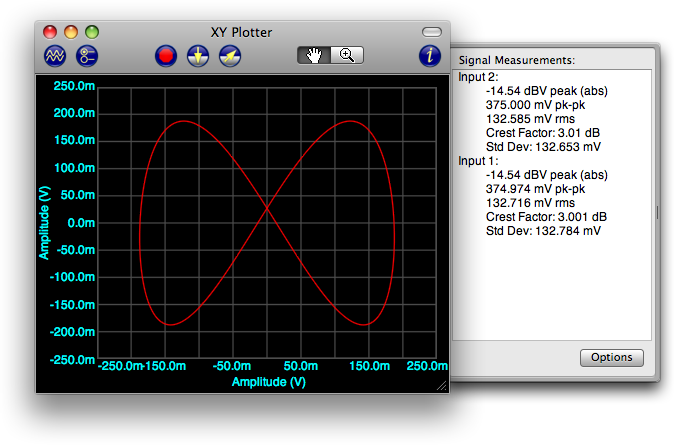The image size is (693, 446).
Task: Click the '132.585 mV rms' value
Action: [530, 119]
